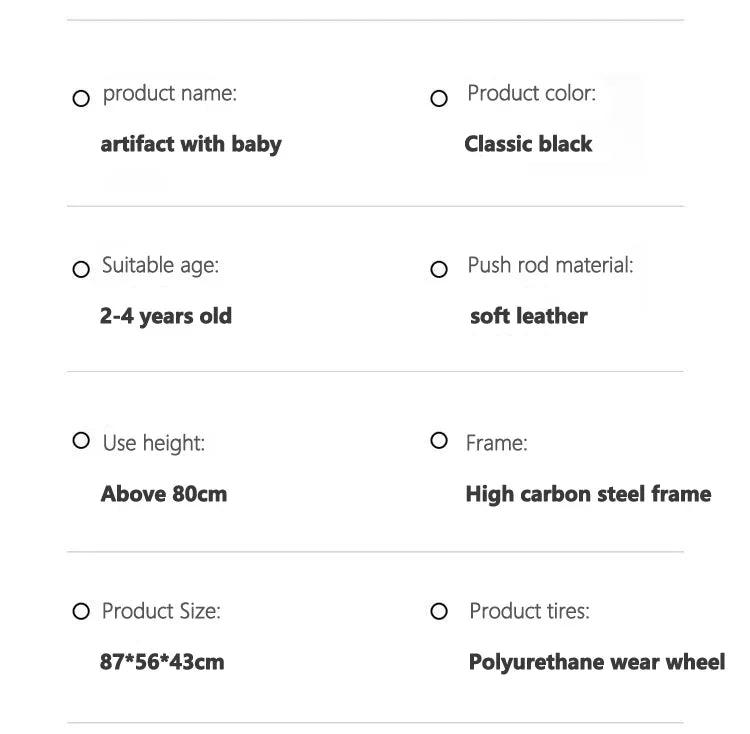The width and height of the screenshot is (750, 734).
Task: Select the circle marker beside Product tires
Action: point(439,612)
